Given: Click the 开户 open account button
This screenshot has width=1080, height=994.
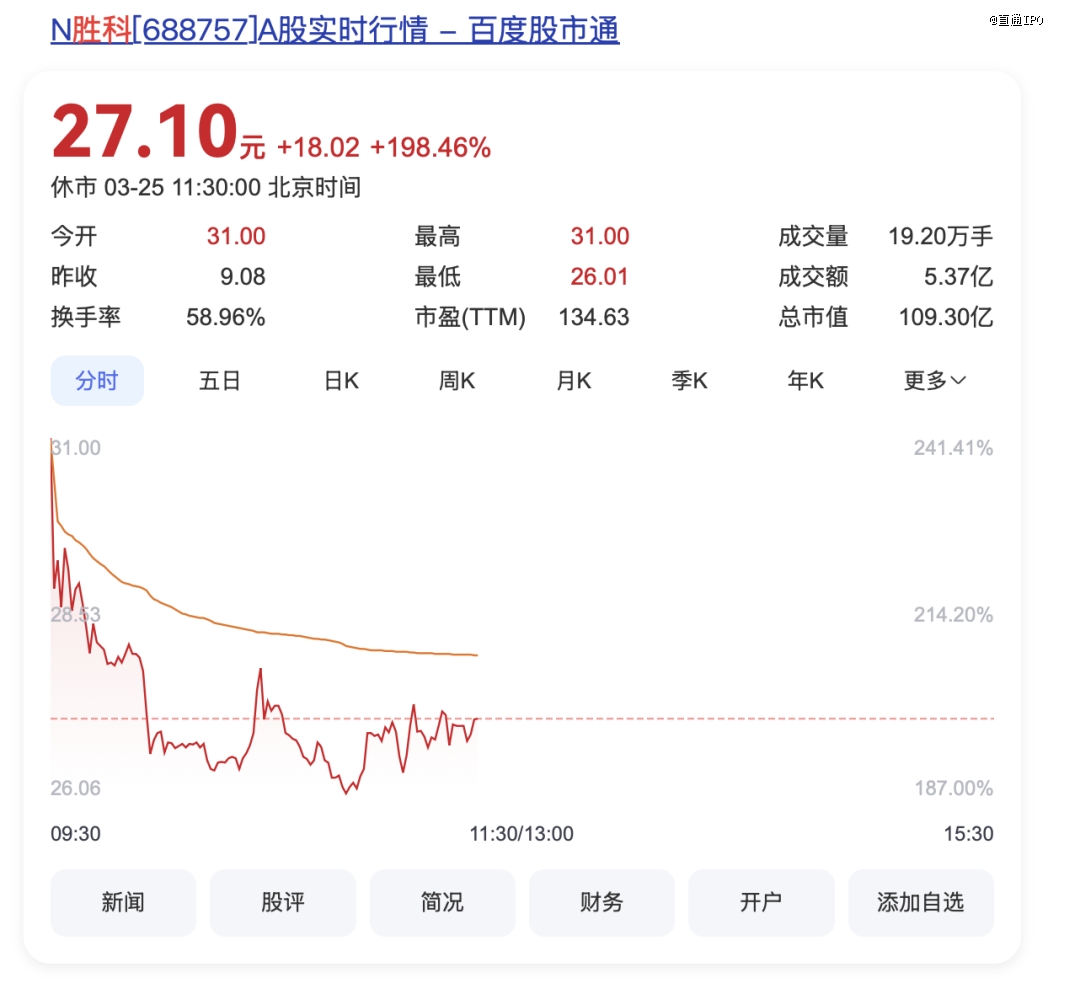Looking at the screenshot, I should click(761, 902).
